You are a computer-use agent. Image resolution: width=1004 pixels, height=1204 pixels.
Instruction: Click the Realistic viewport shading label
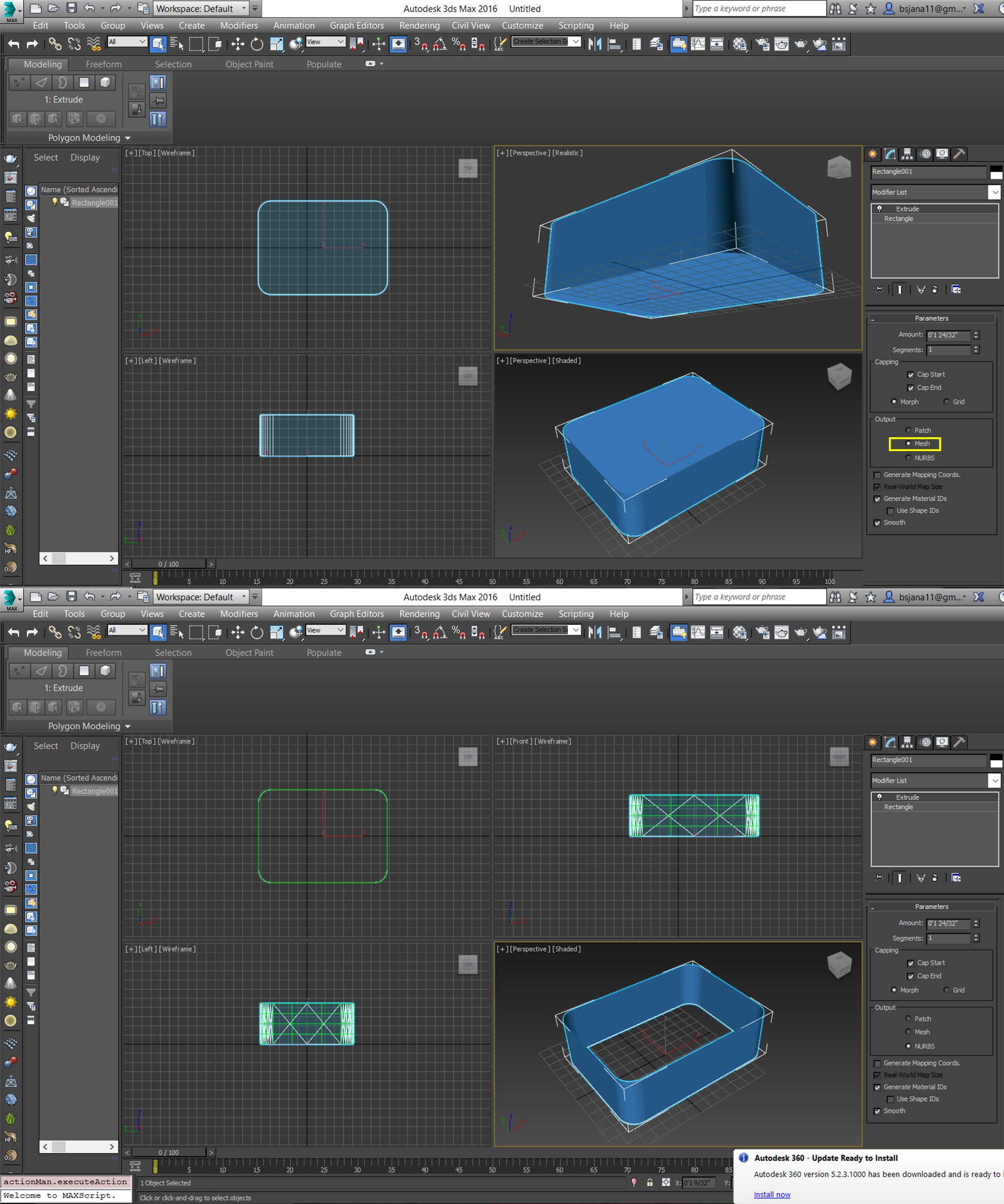click(x=568, y=153)
